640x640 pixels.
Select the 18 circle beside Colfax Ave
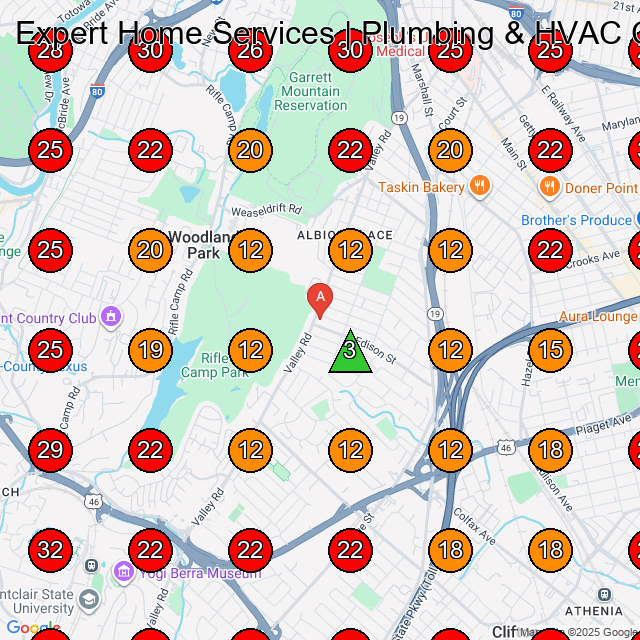click(450, 550)
